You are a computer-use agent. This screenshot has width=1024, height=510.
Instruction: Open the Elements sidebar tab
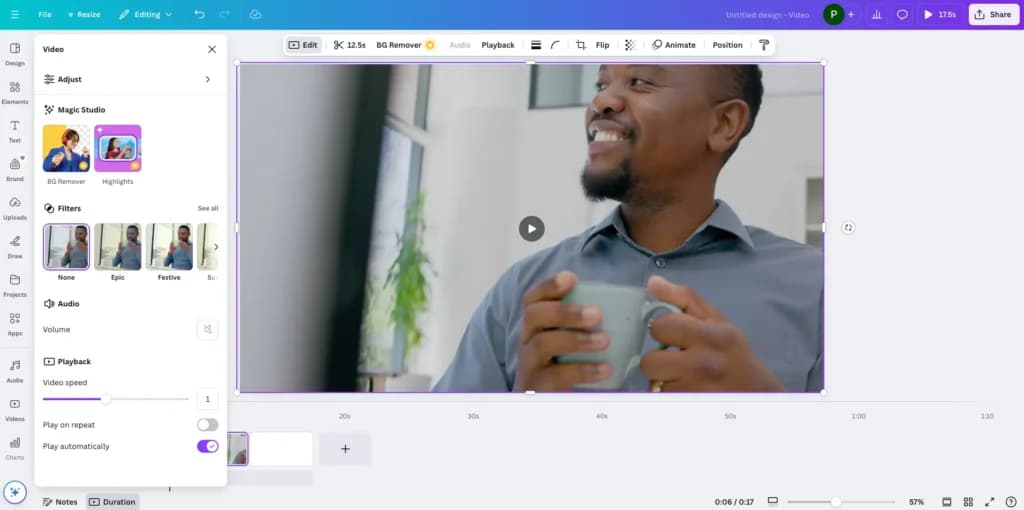(14, 93)
